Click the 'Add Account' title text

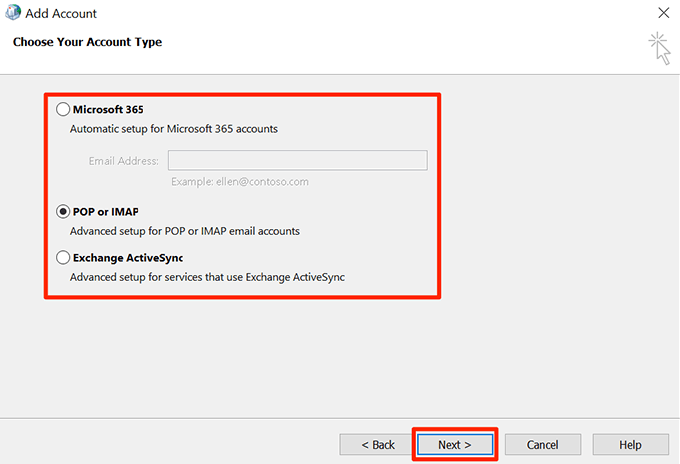(61, 13)
